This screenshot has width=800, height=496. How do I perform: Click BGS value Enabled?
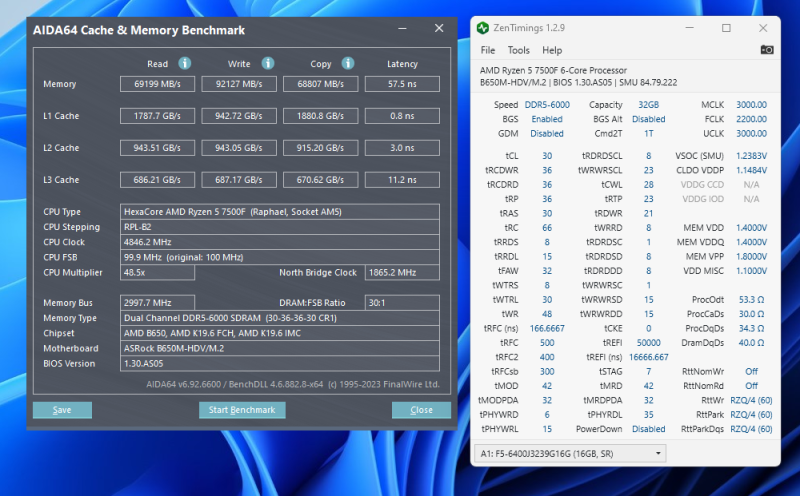click(547, 119)
